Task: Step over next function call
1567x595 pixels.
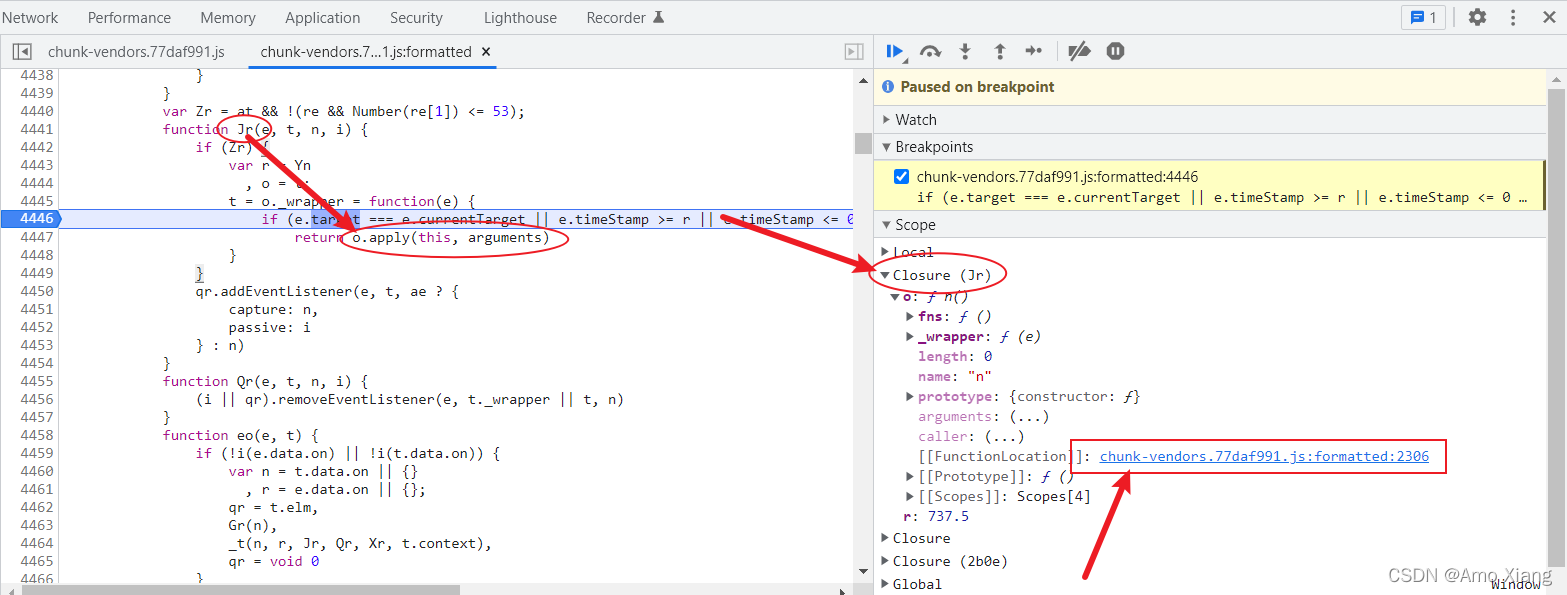Action: click(931, 51)
